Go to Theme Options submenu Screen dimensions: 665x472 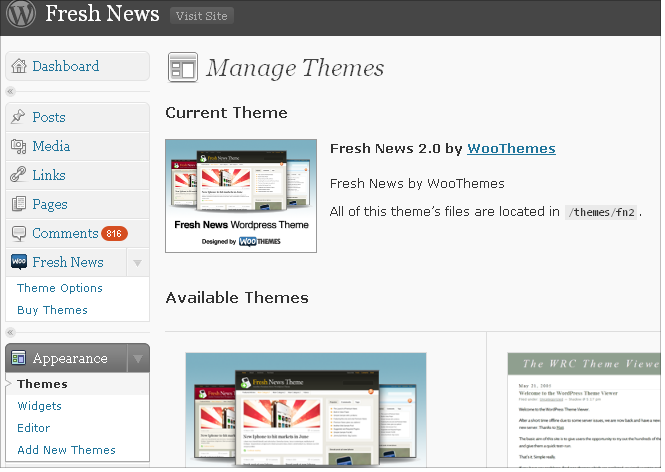click(60, 288)
